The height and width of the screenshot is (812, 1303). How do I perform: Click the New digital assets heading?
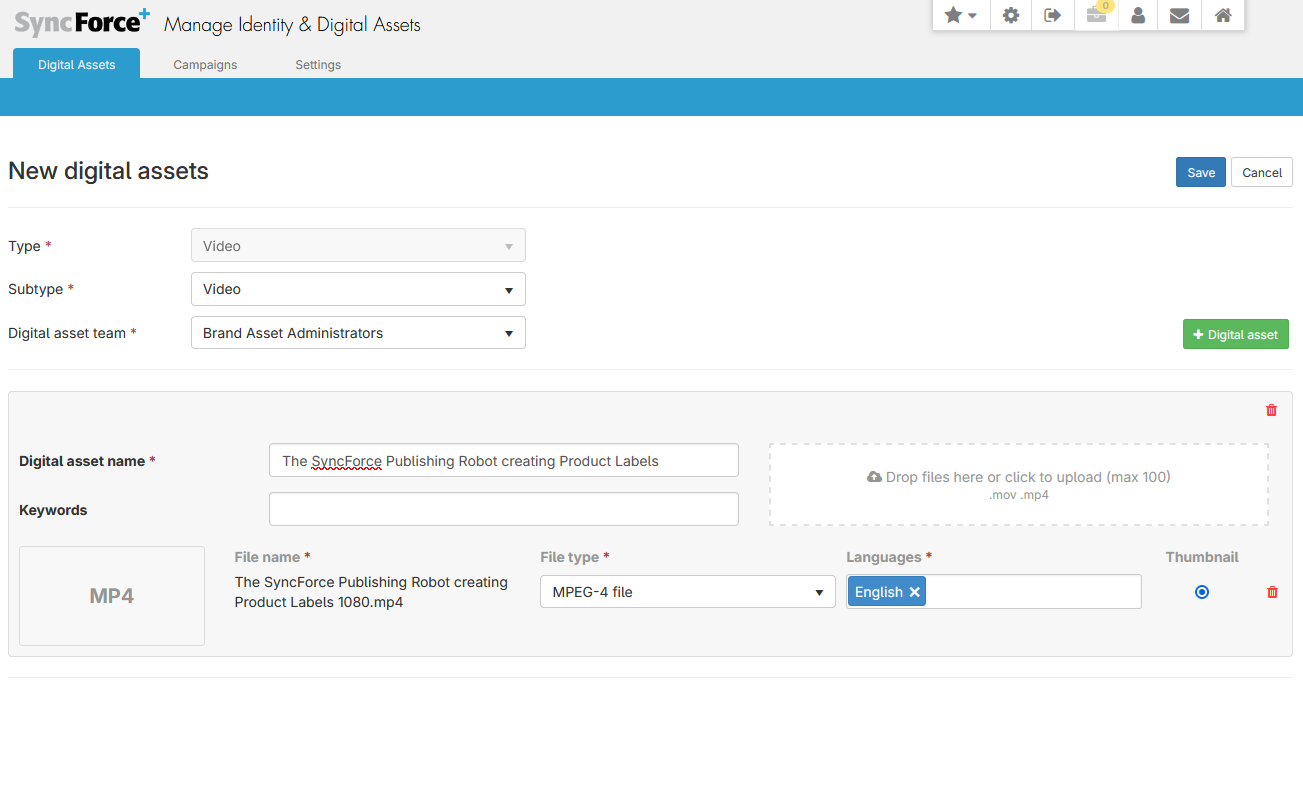[x=108, y=171]
